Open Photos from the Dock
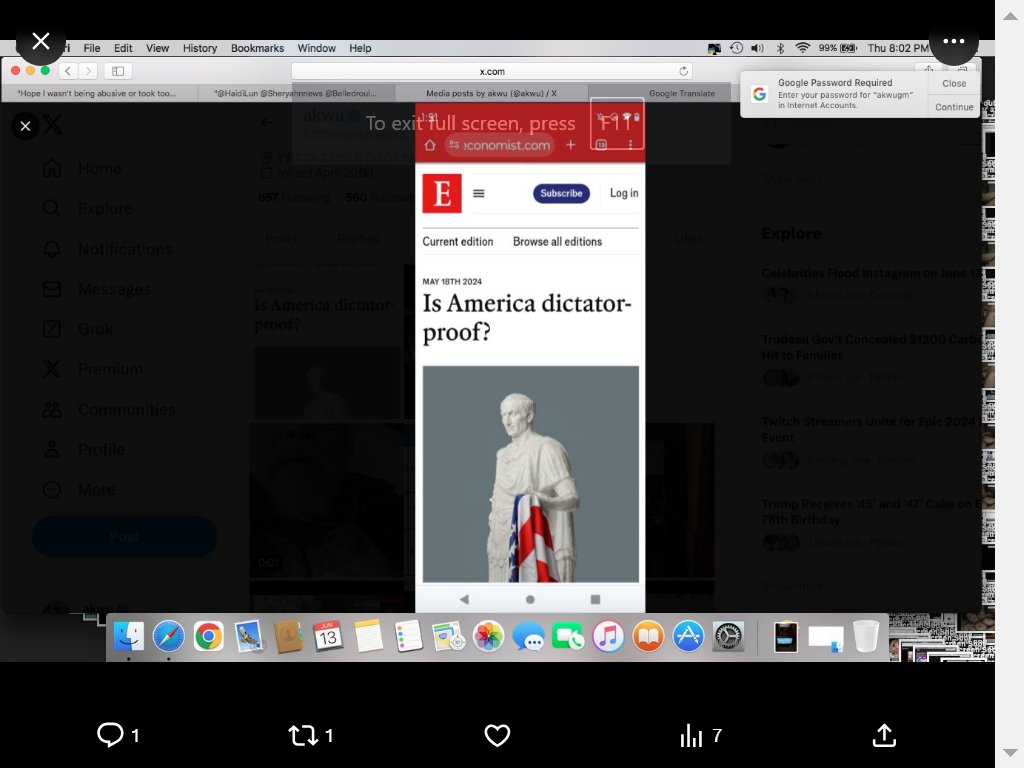 (x=488, y=636)
